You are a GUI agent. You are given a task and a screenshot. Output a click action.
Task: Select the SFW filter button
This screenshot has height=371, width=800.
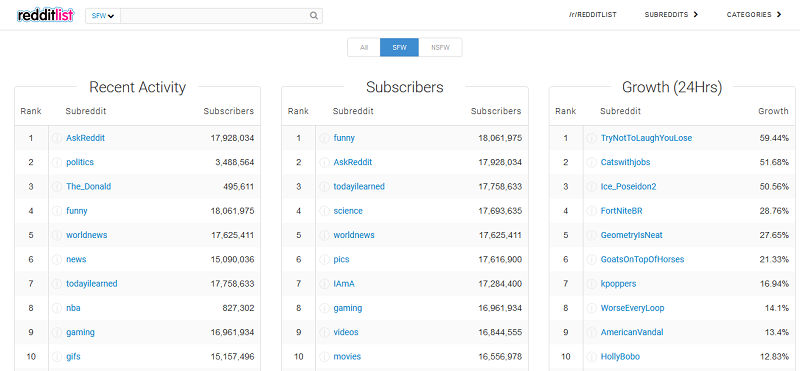click(399, 47)
